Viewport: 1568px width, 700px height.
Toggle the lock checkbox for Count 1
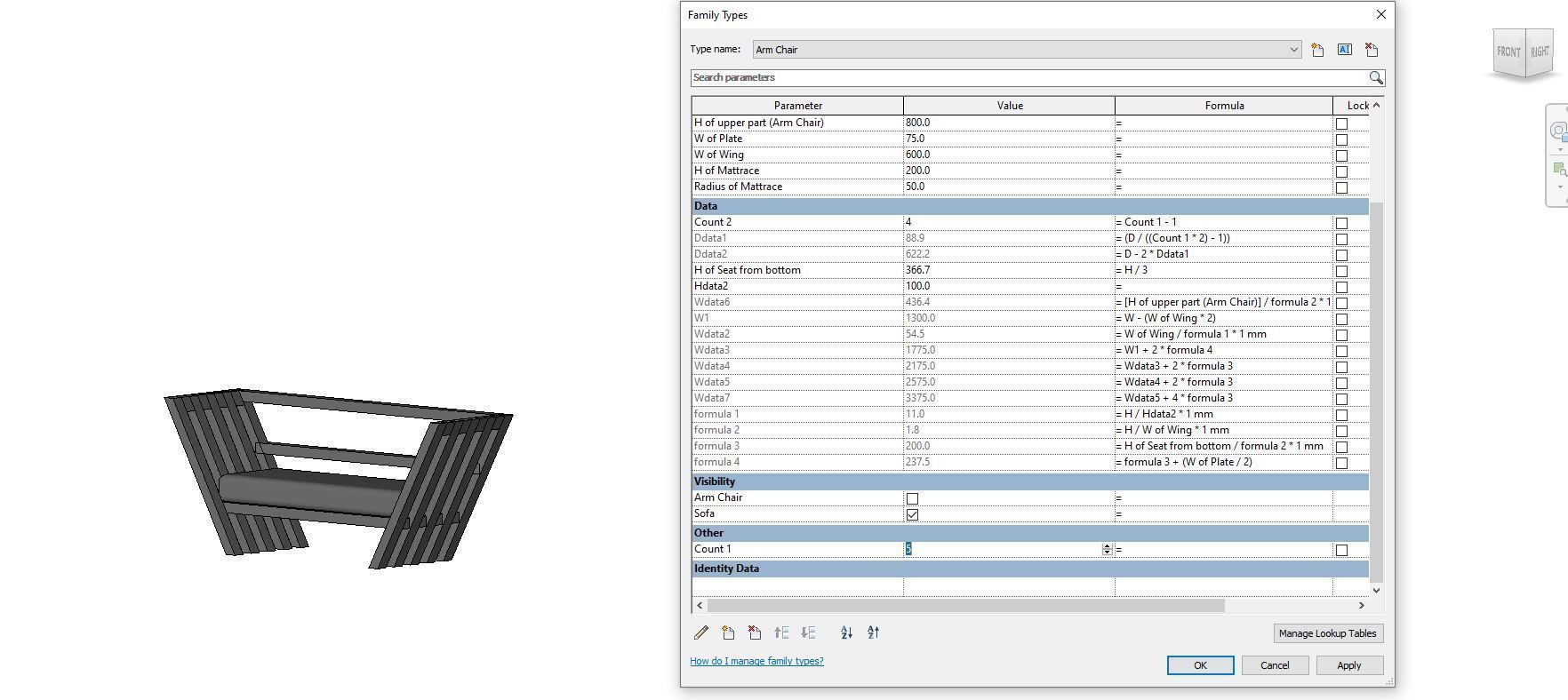(1341, 551)
